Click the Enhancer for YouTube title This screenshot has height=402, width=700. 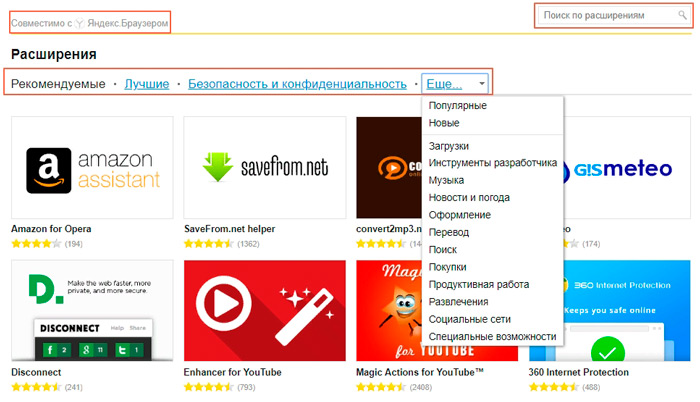[x=233, y=372]
